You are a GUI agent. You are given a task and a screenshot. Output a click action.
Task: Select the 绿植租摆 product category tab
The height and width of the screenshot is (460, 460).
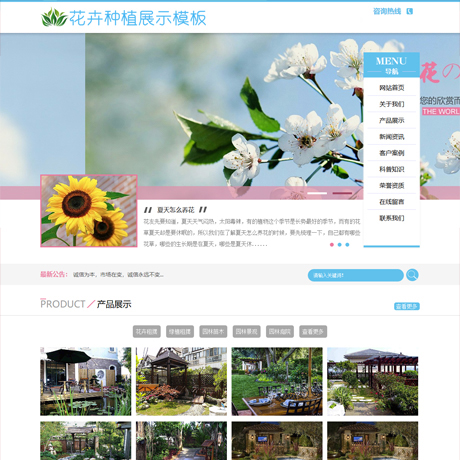coord(180,332)
